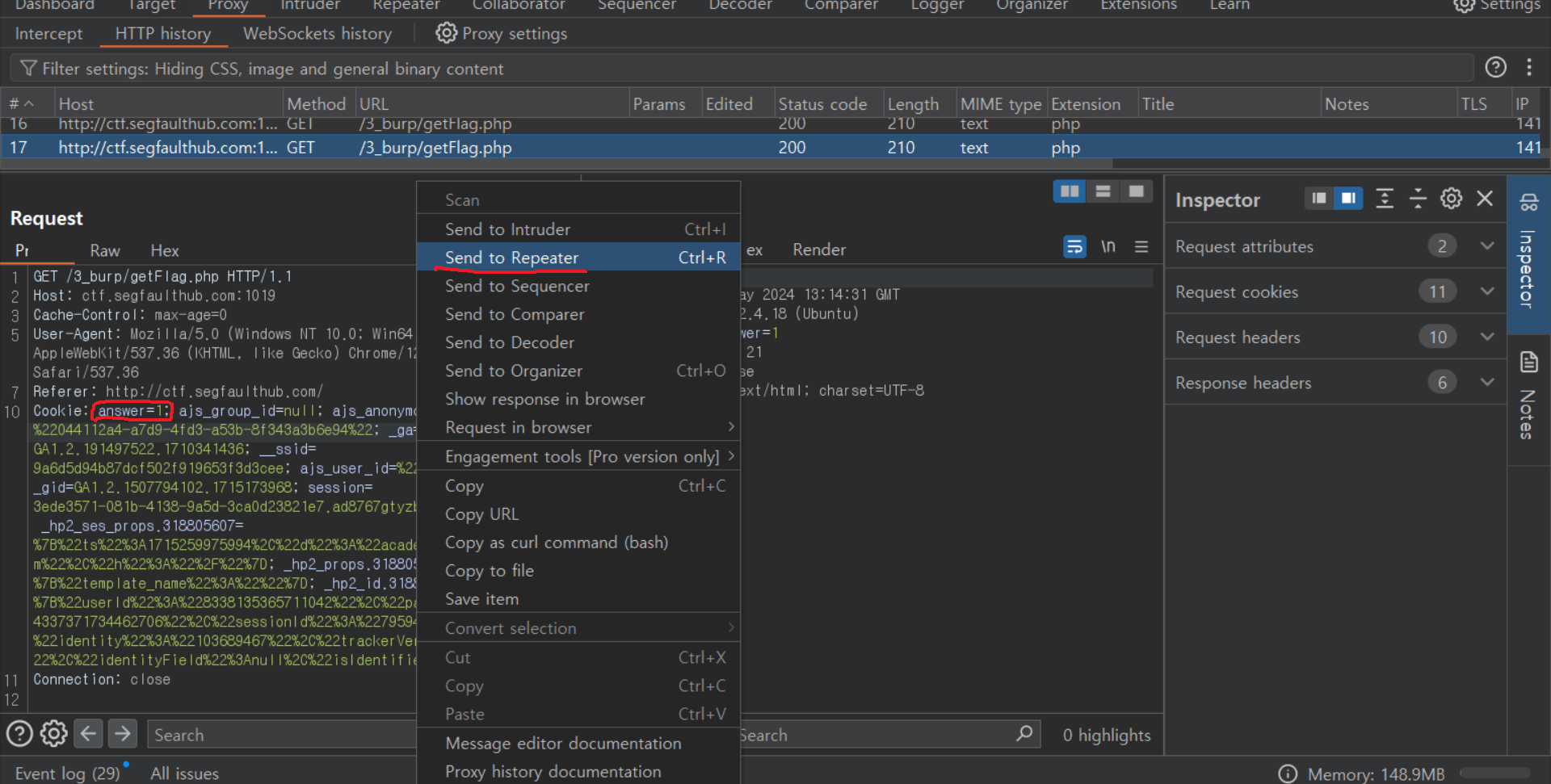The height and width of the screenshot is (784, 1551).
Task: Select Send to Decoder option
Action: 578,342
